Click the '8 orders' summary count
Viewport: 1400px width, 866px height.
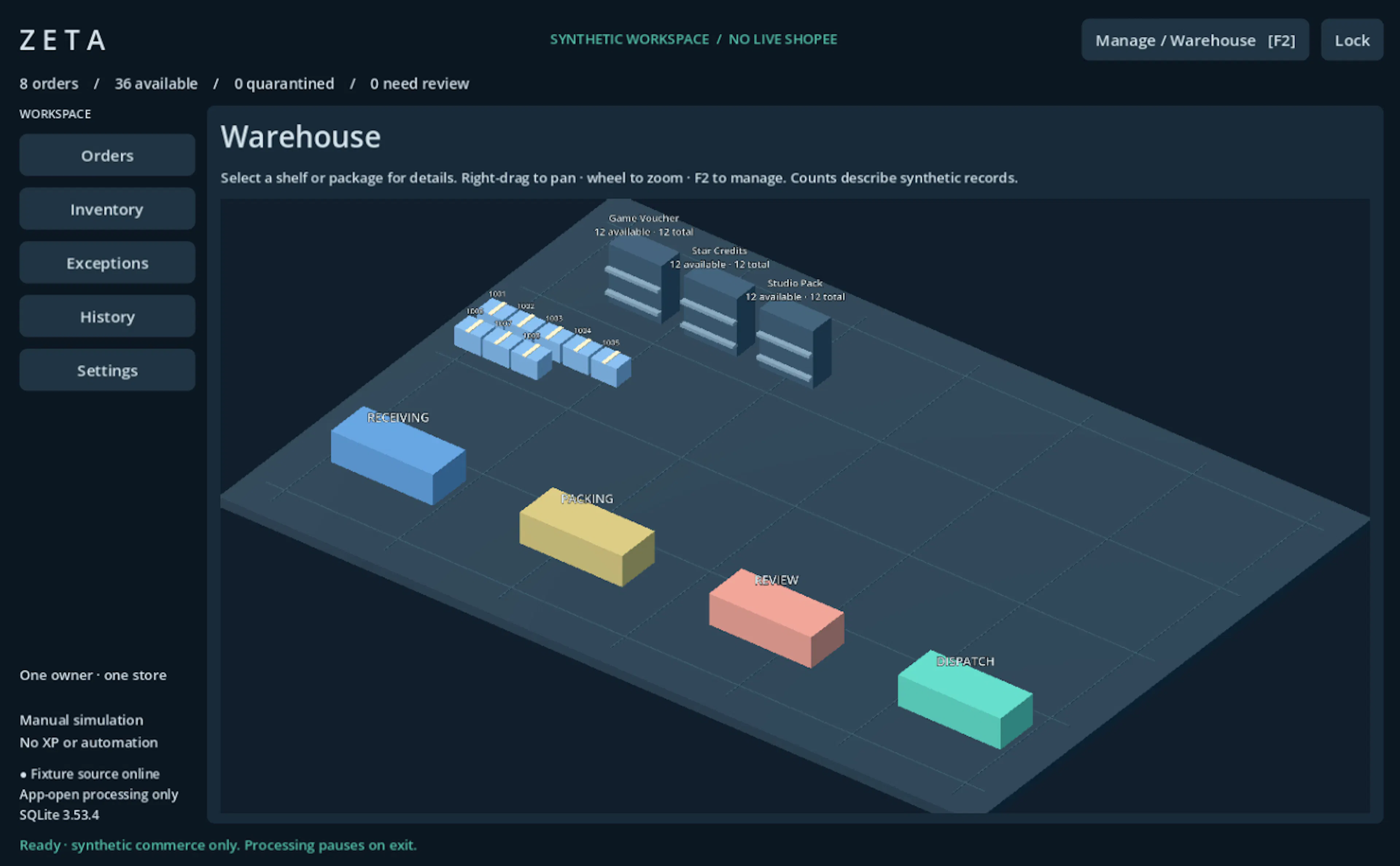(49, 83)
